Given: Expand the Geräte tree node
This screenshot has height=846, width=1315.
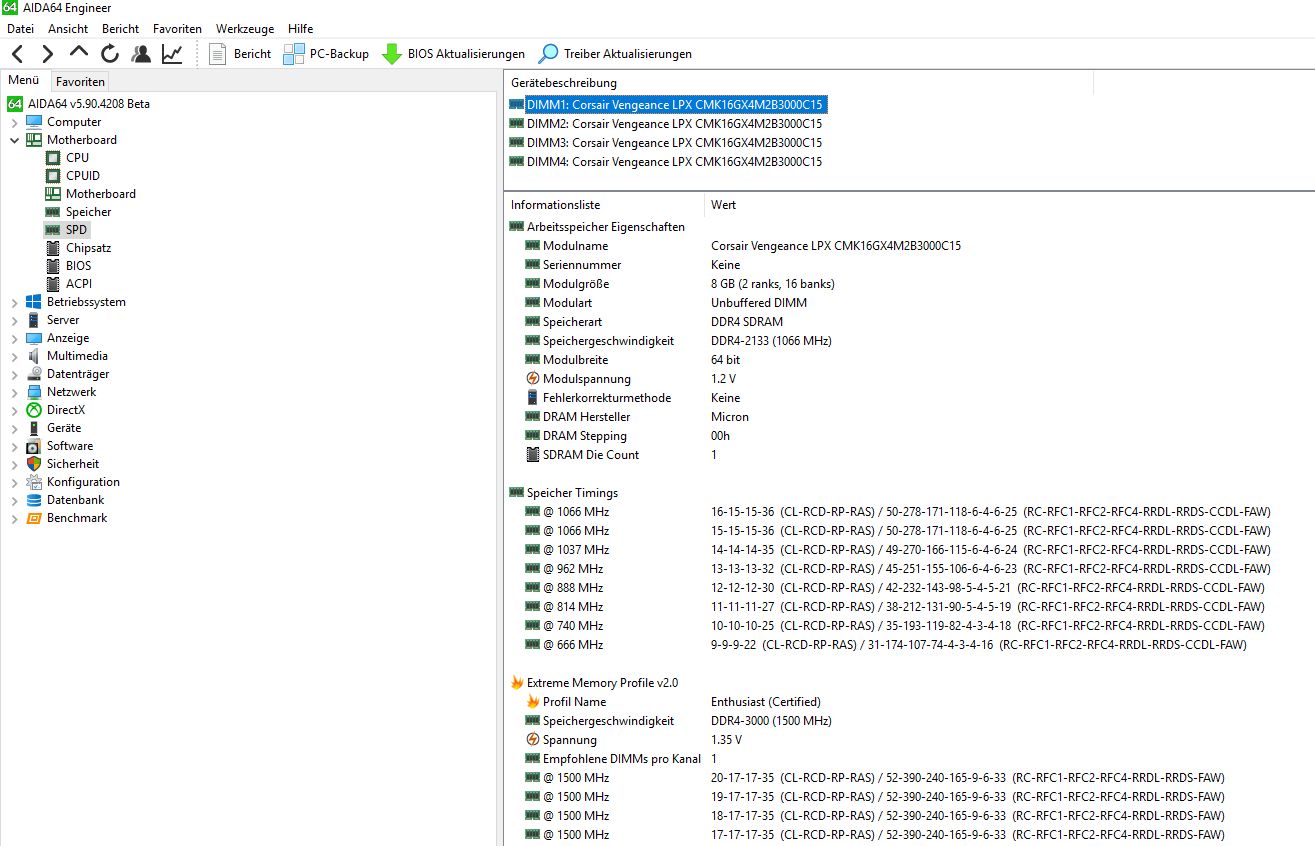Looking at the screenshot, I should point(14,428).
